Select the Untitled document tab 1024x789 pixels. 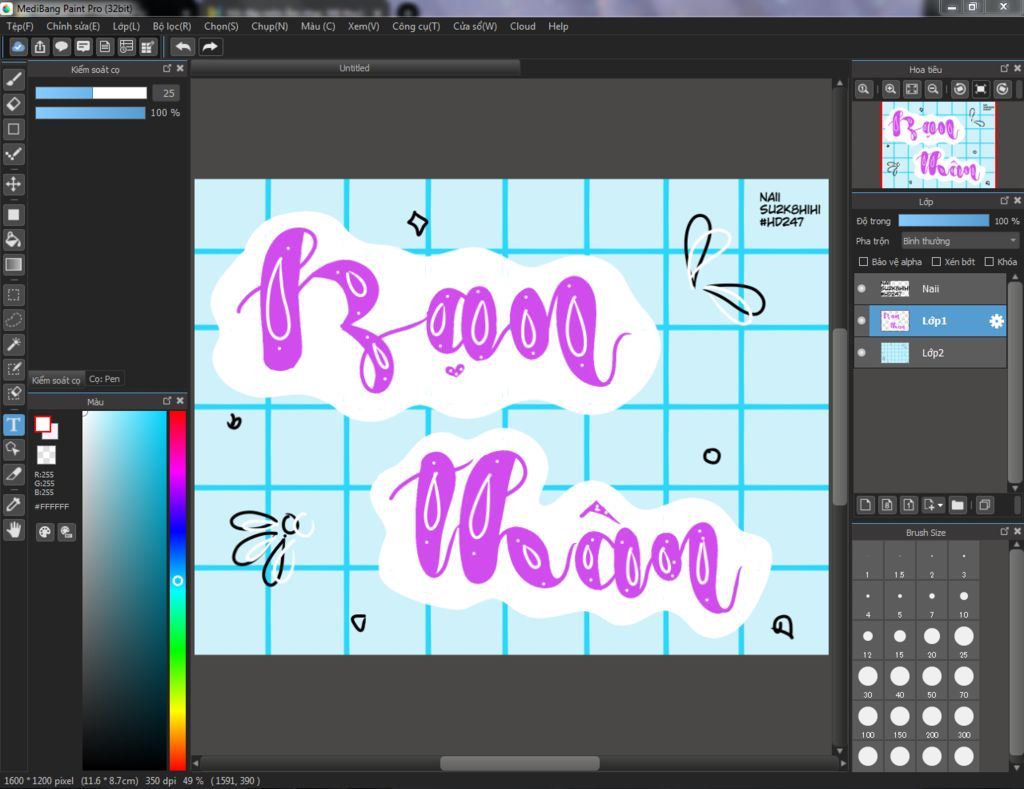coord(355,68)
